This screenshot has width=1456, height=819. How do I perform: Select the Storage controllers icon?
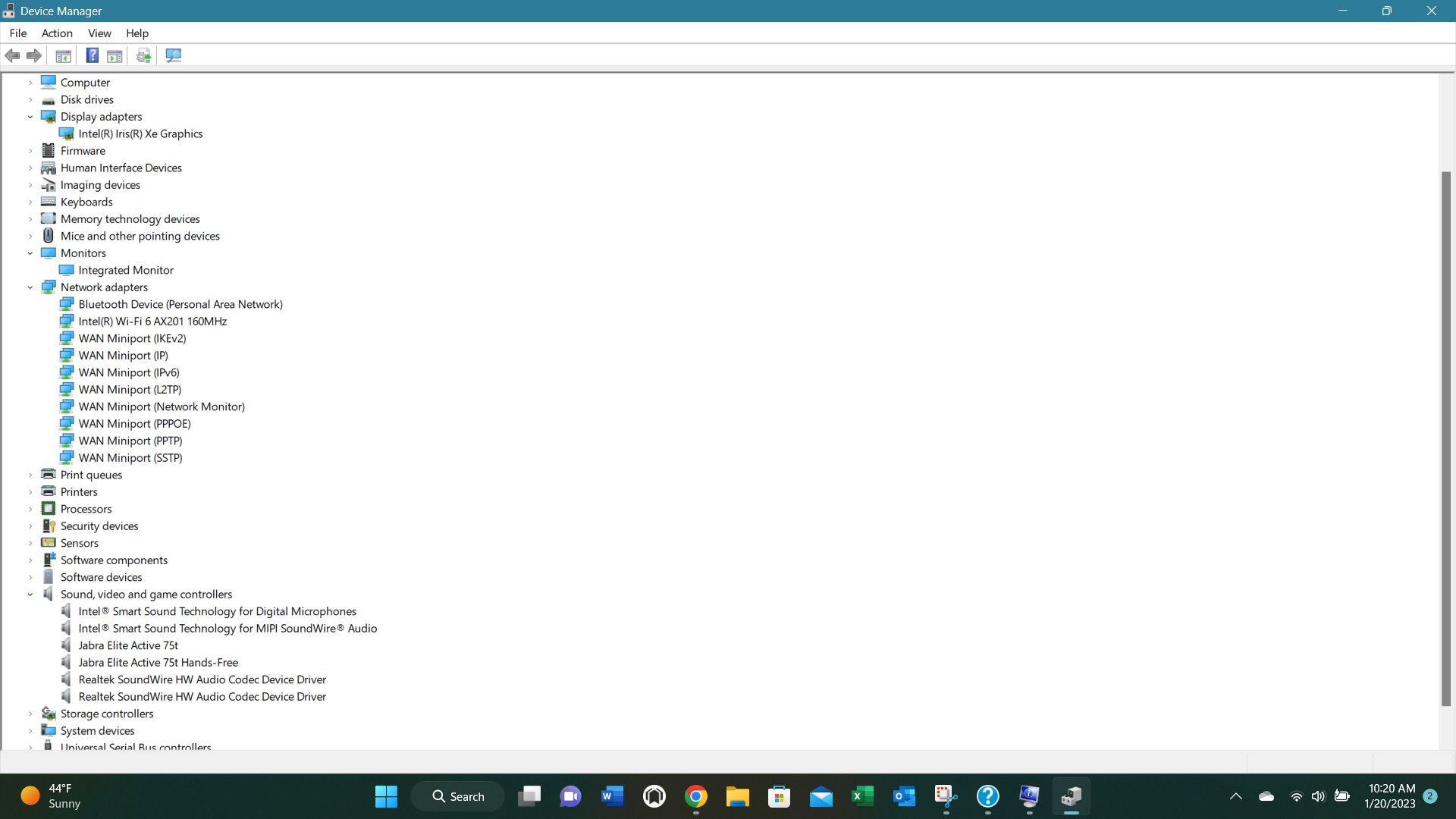[x=49, y=714]
